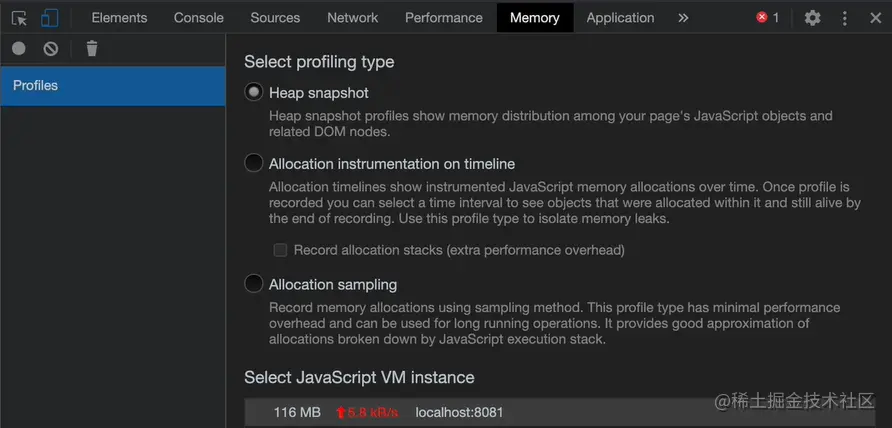Viewport: 892px width, 428px height.
Task: Open the Application tab
Action: tap(620, 18)
